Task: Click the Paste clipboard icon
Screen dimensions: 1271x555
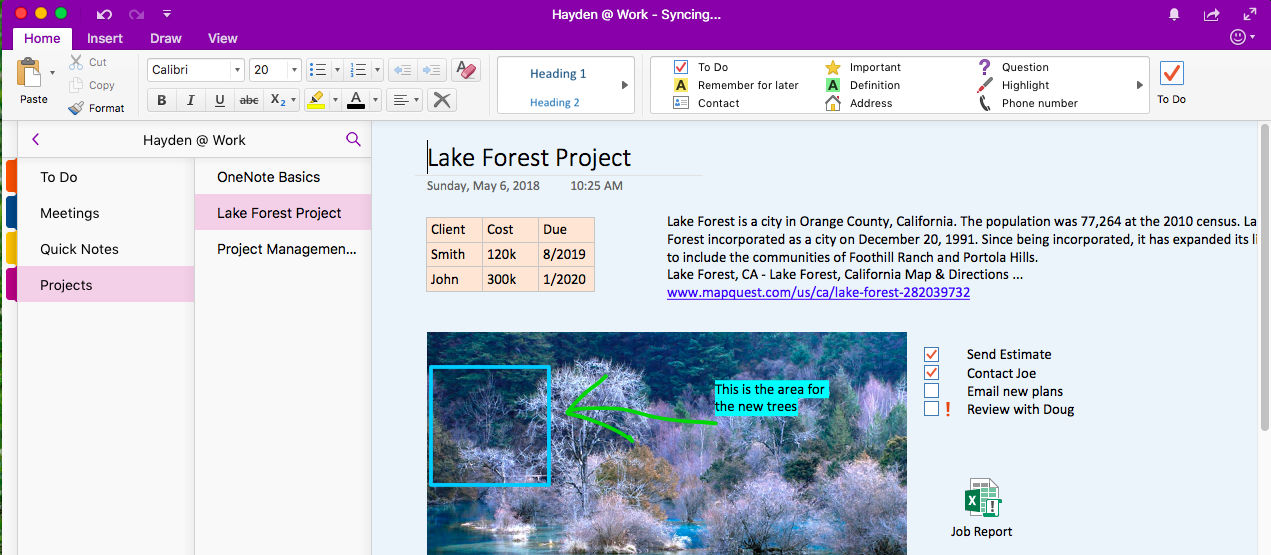Action: (29, 73)
